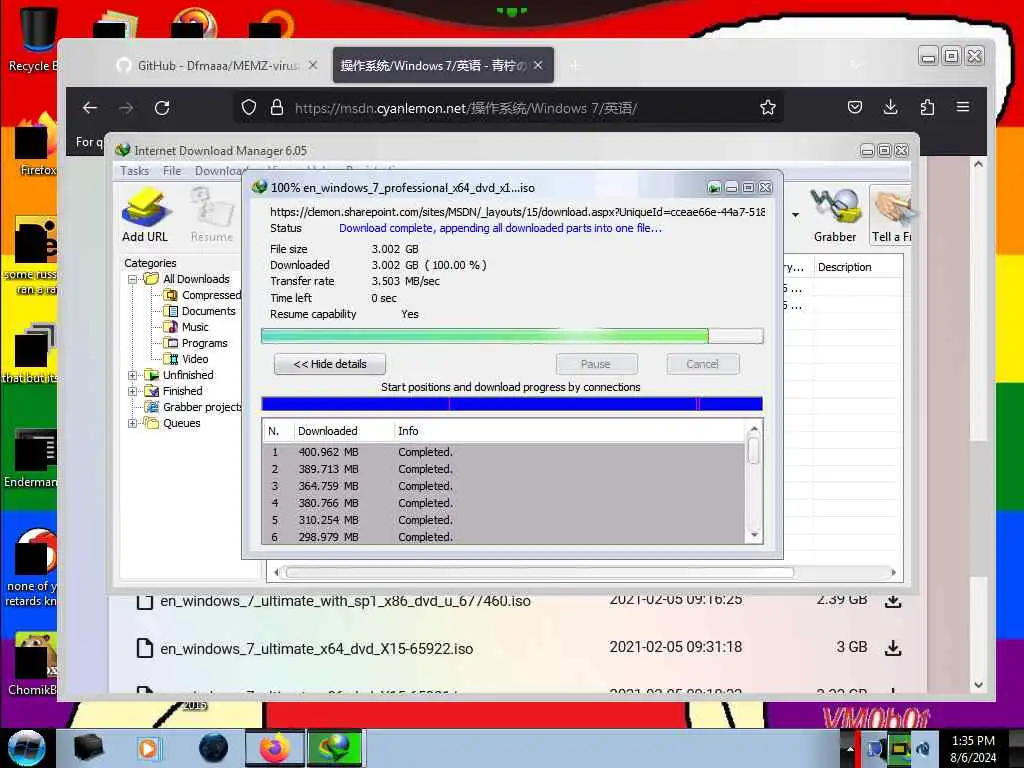Click the tracking protection shield icon
This screenshot has width=1024, height=768.
pos(249,108)
